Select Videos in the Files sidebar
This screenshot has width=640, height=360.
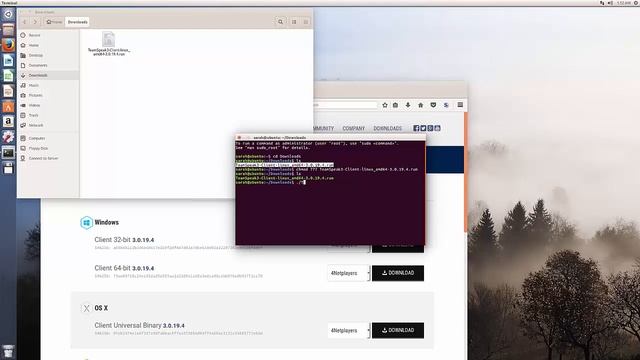click(49, 105)
